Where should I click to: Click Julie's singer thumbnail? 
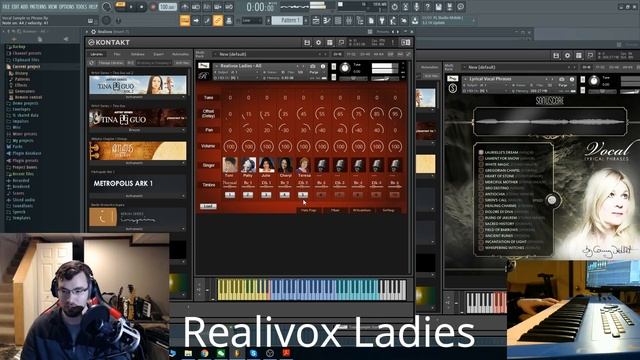tap(267, 164)
